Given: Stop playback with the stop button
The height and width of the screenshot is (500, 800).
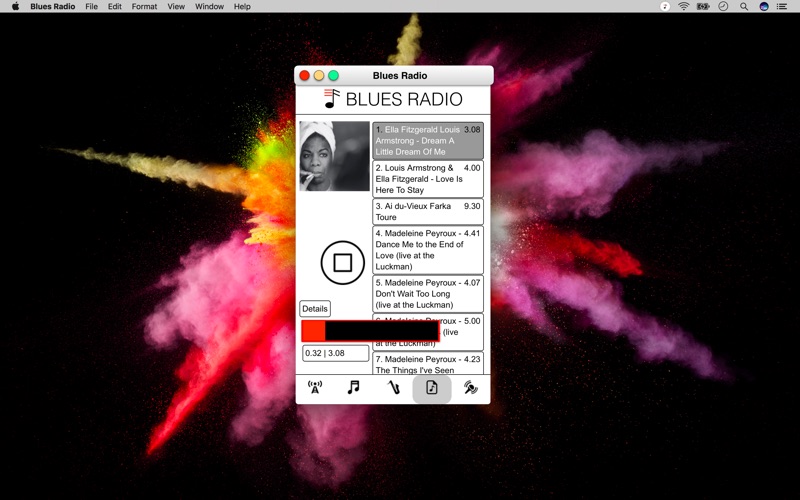Looking at the screenshot, I should click(342, 263).
